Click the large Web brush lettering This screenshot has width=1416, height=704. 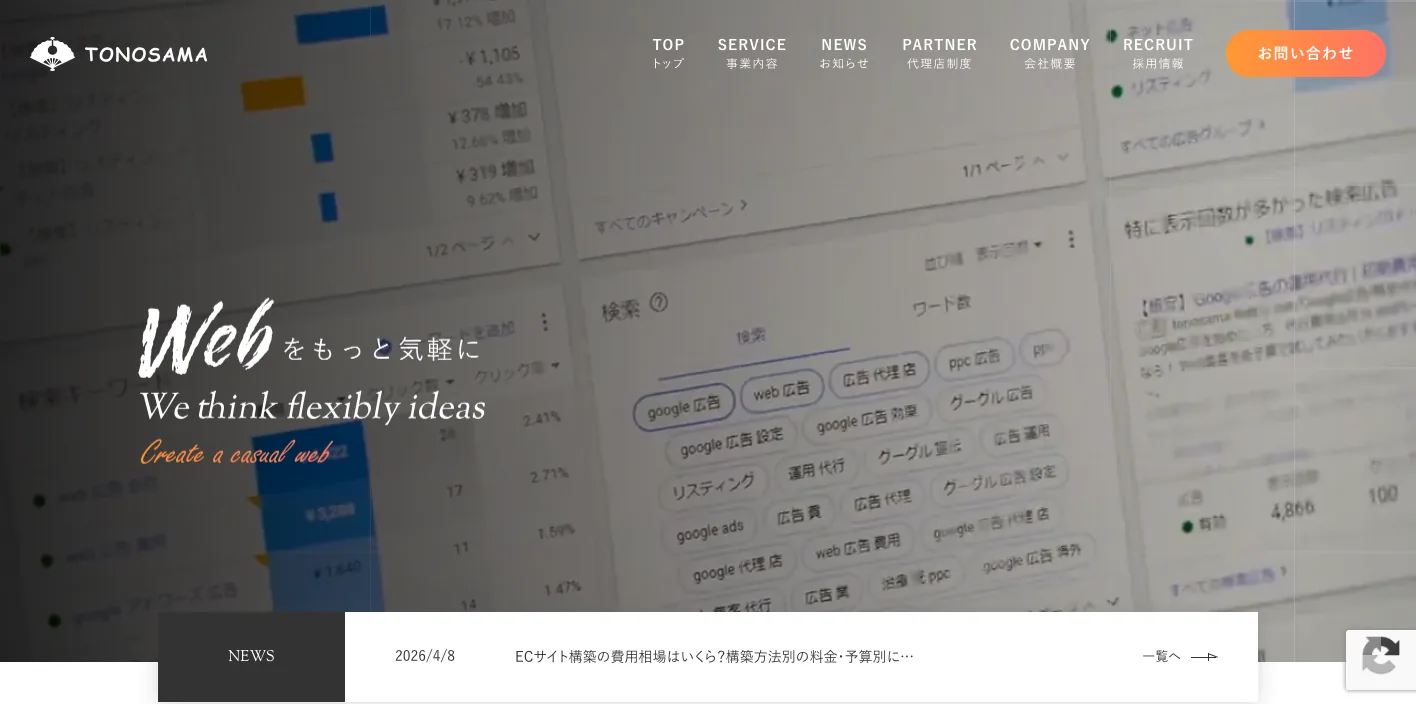[206, 338]
